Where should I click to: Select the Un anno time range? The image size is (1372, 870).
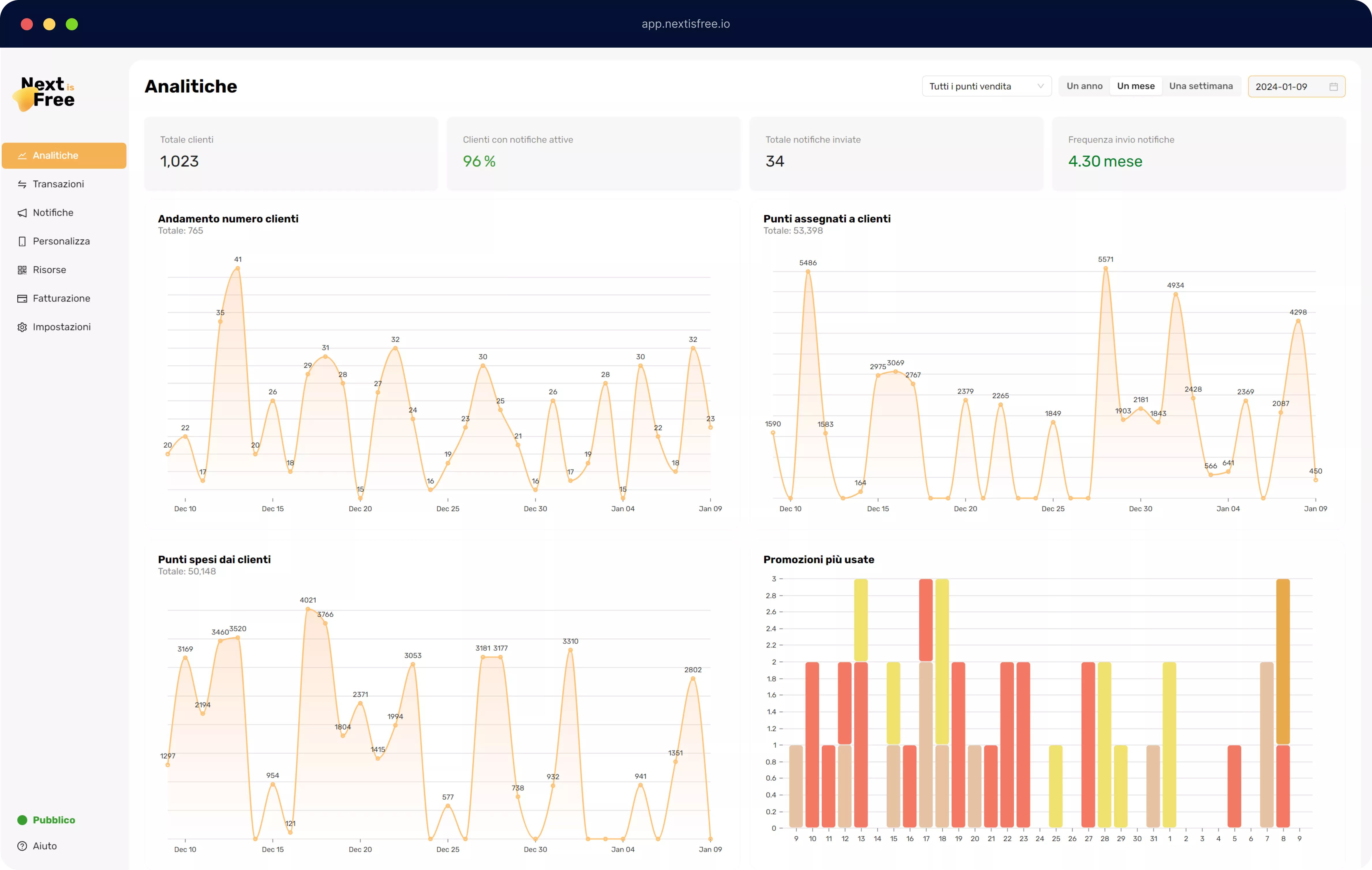(x=1084, y=86)
